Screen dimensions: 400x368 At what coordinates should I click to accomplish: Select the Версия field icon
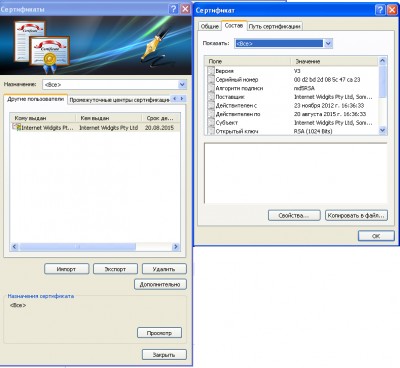[211, 71]
